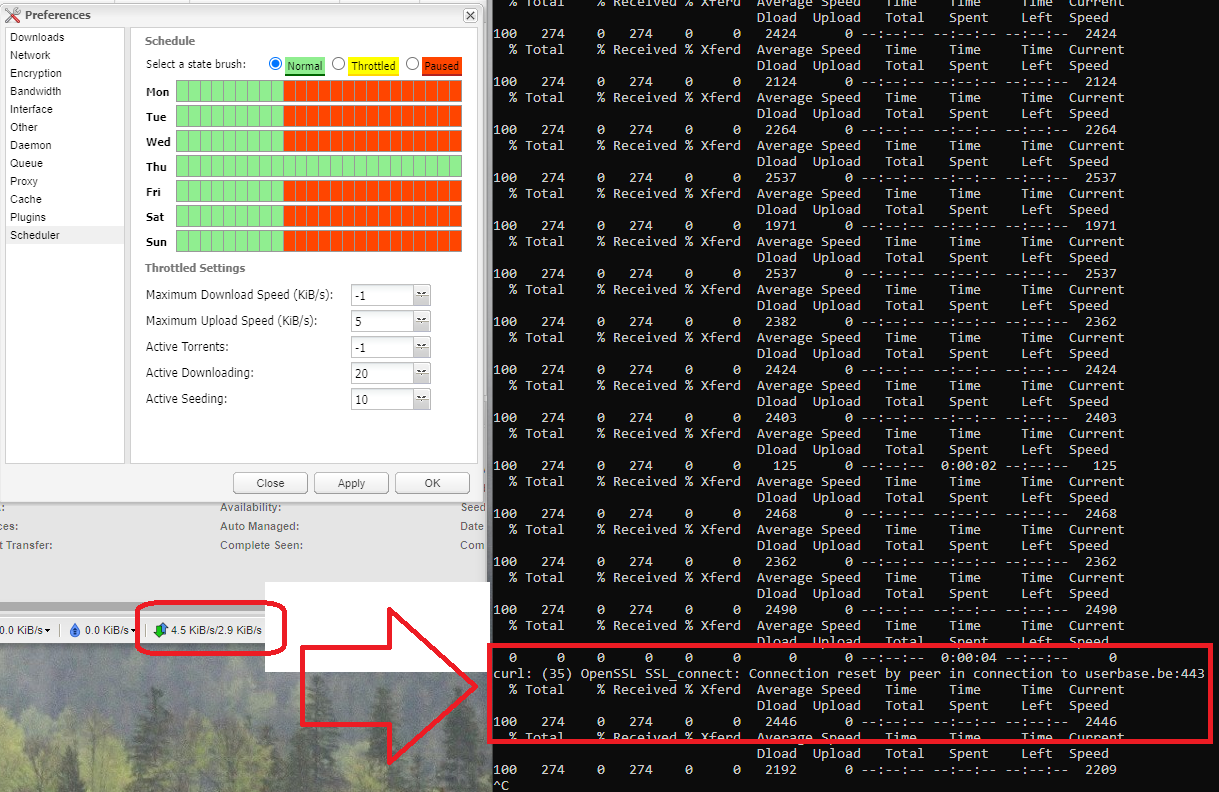This screenshot has height=792, width=1219.
Task: Click the Maximum Download Speed spinner arrows
Action: click(422, 295)
